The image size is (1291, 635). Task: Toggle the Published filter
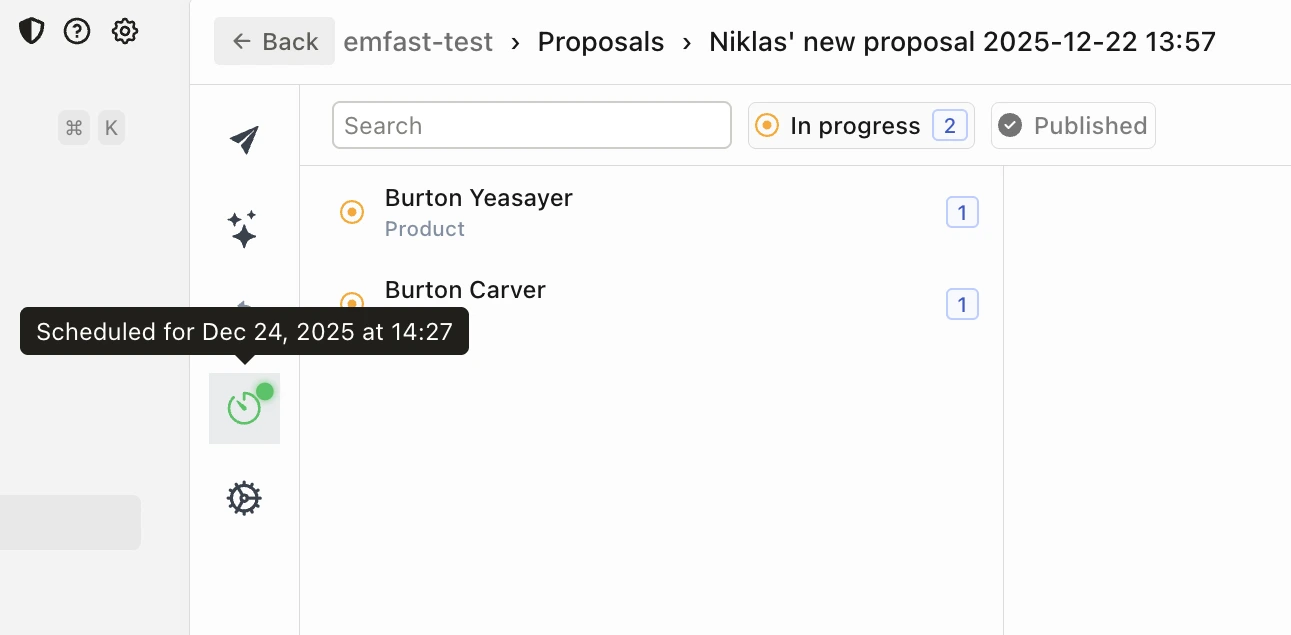[x=1073, y=126]
